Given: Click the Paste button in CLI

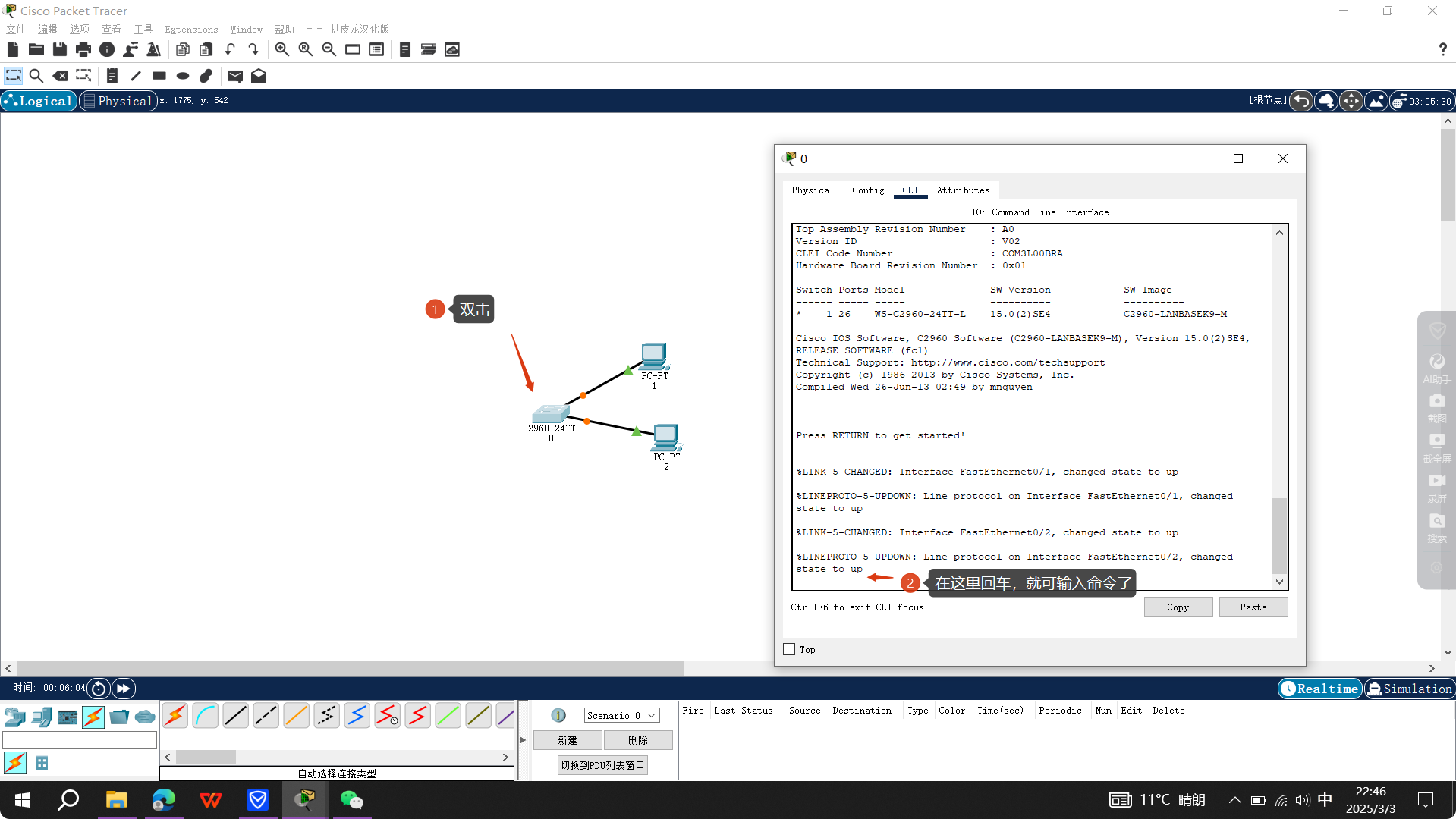Looking at the screenshot, I should pyautogui.click(x=1253, y=607).
